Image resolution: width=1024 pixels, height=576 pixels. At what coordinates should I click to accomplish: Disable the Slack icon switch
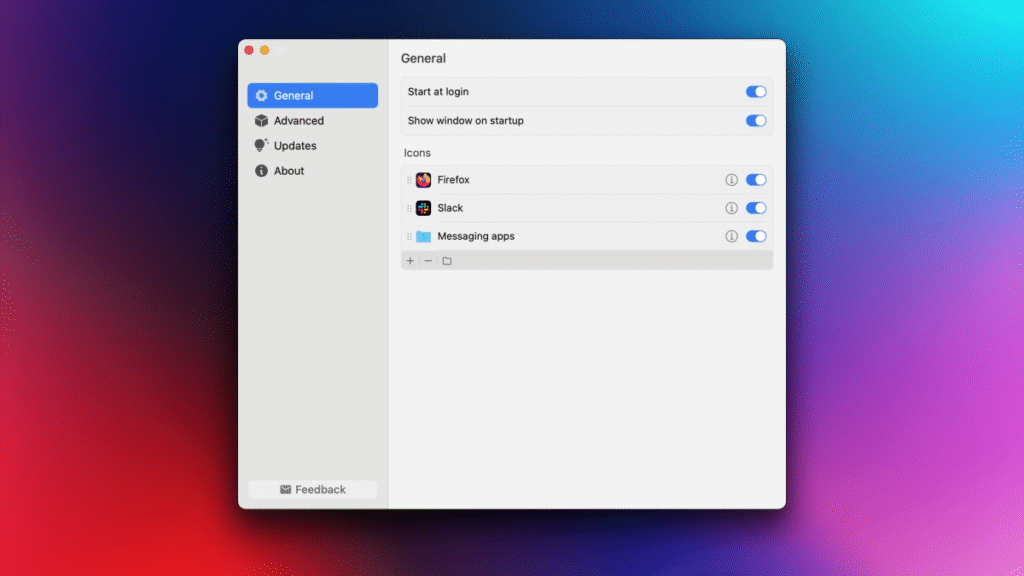(x=756, y=208)
